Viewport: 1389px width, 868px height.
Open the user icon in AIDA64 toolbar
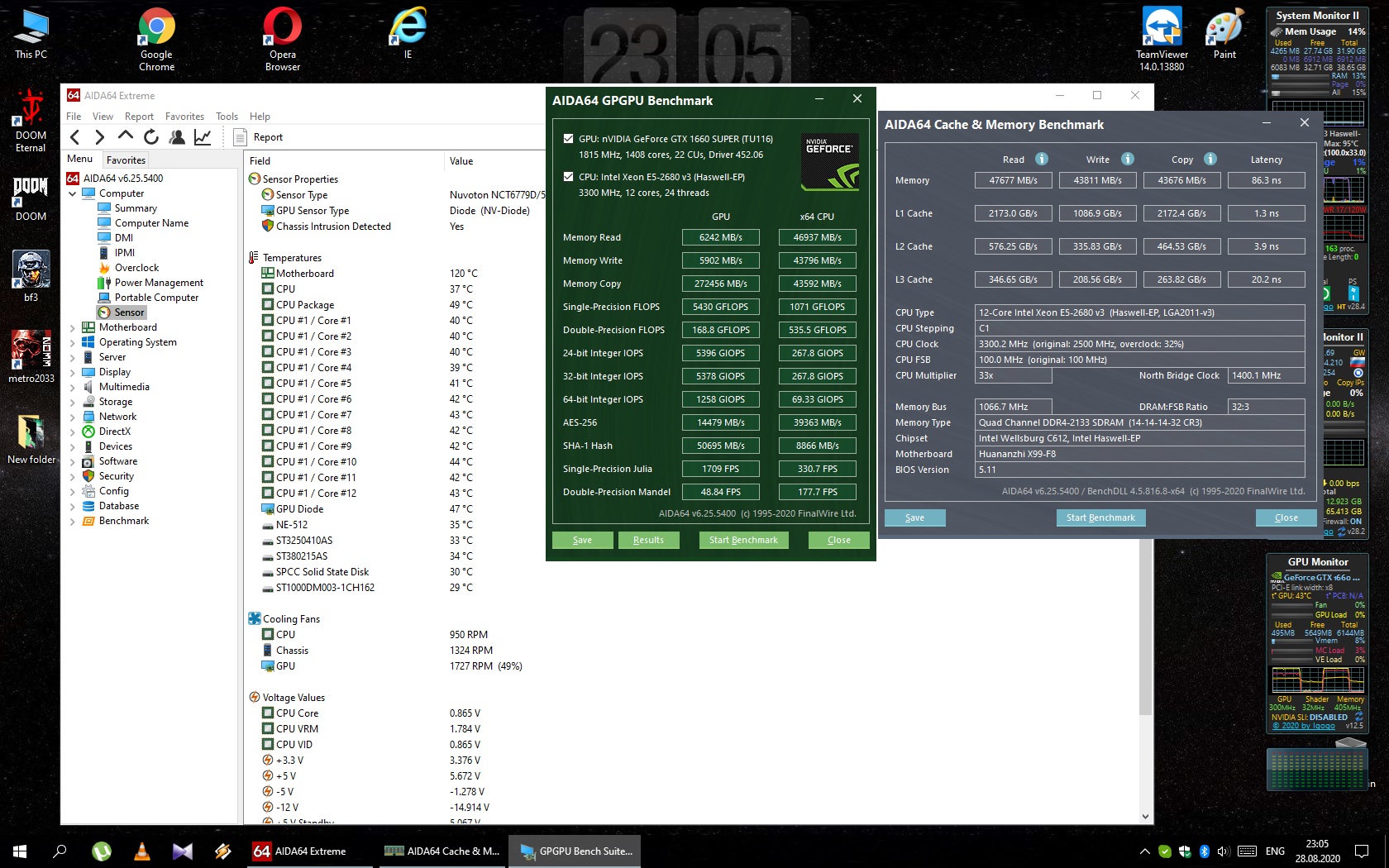point(176,137)
